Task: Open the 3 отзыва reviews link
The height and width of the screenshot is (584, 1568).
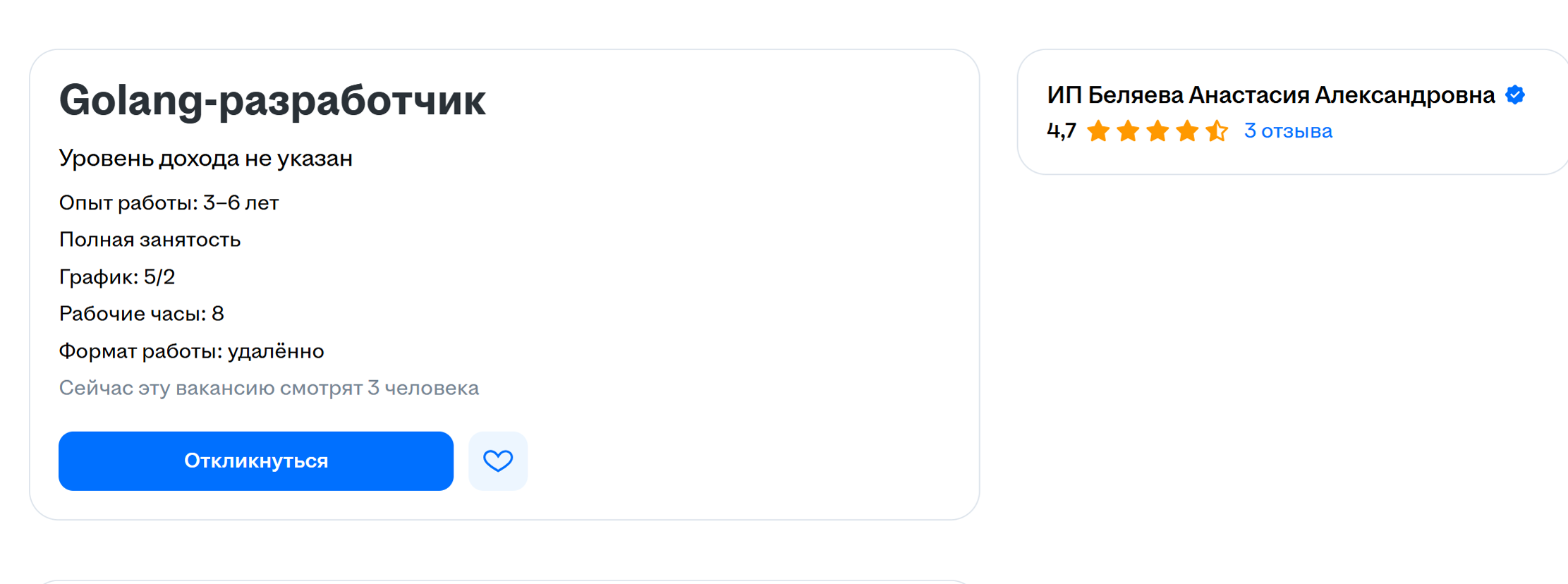Action: pyautogui.click(x=1288, y=131)
